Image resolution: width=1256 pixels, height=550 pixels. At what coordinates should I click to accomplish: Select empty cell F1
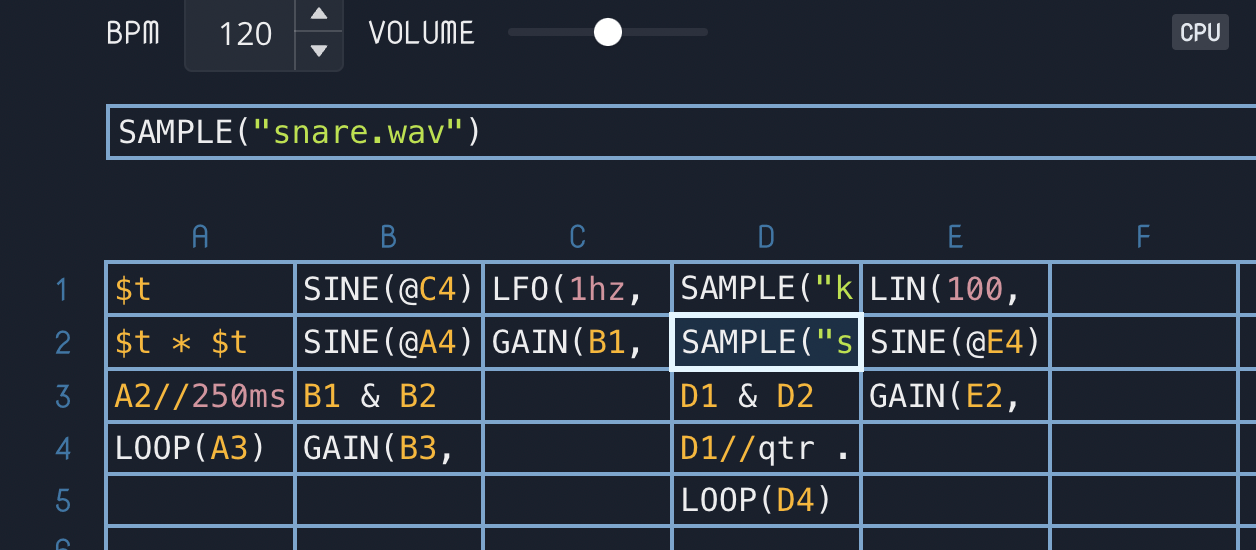[1143, 290]
